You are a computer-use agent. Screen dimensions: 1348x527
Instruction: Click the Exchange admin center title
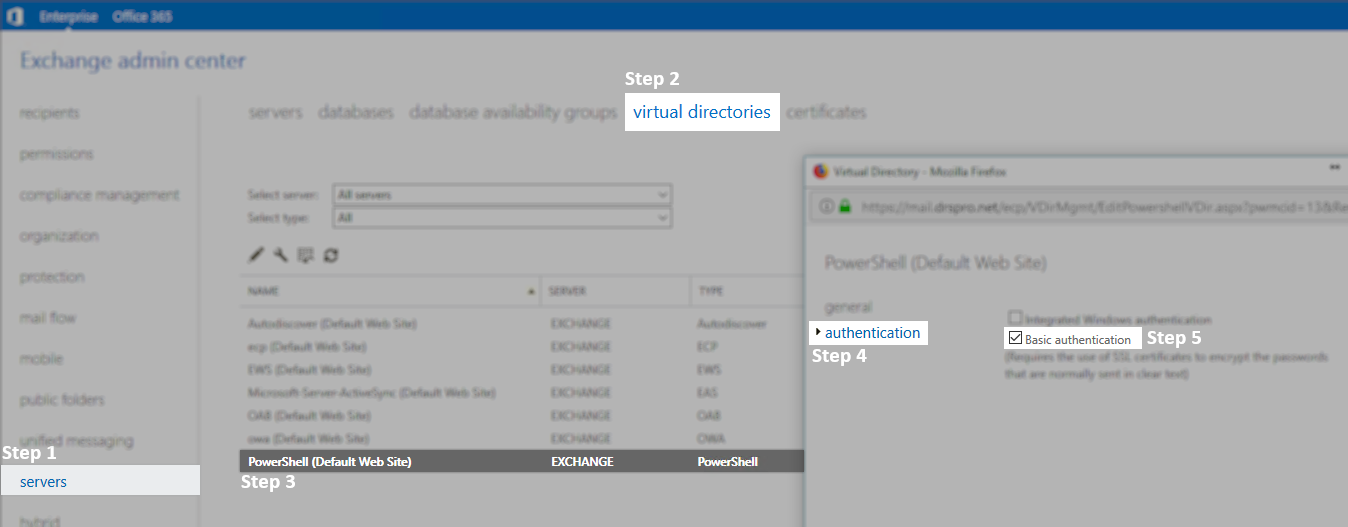[x=133, y=61]
